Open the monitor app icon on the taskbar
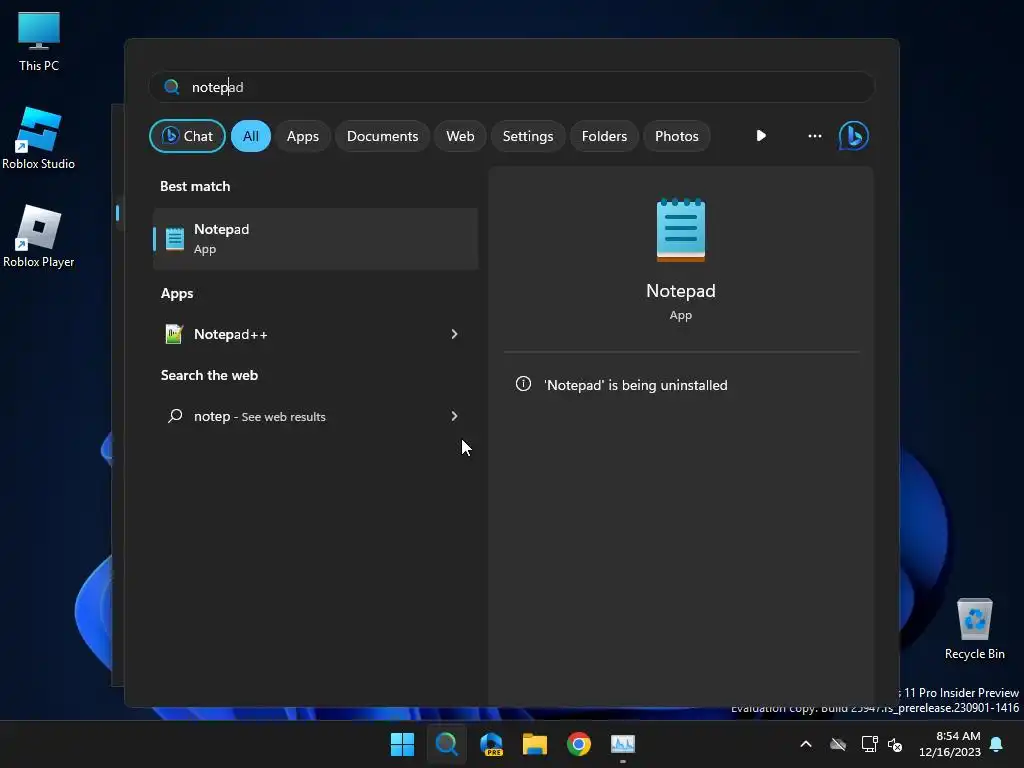This screenshot has height=768, width=1024. pos(622,744)
